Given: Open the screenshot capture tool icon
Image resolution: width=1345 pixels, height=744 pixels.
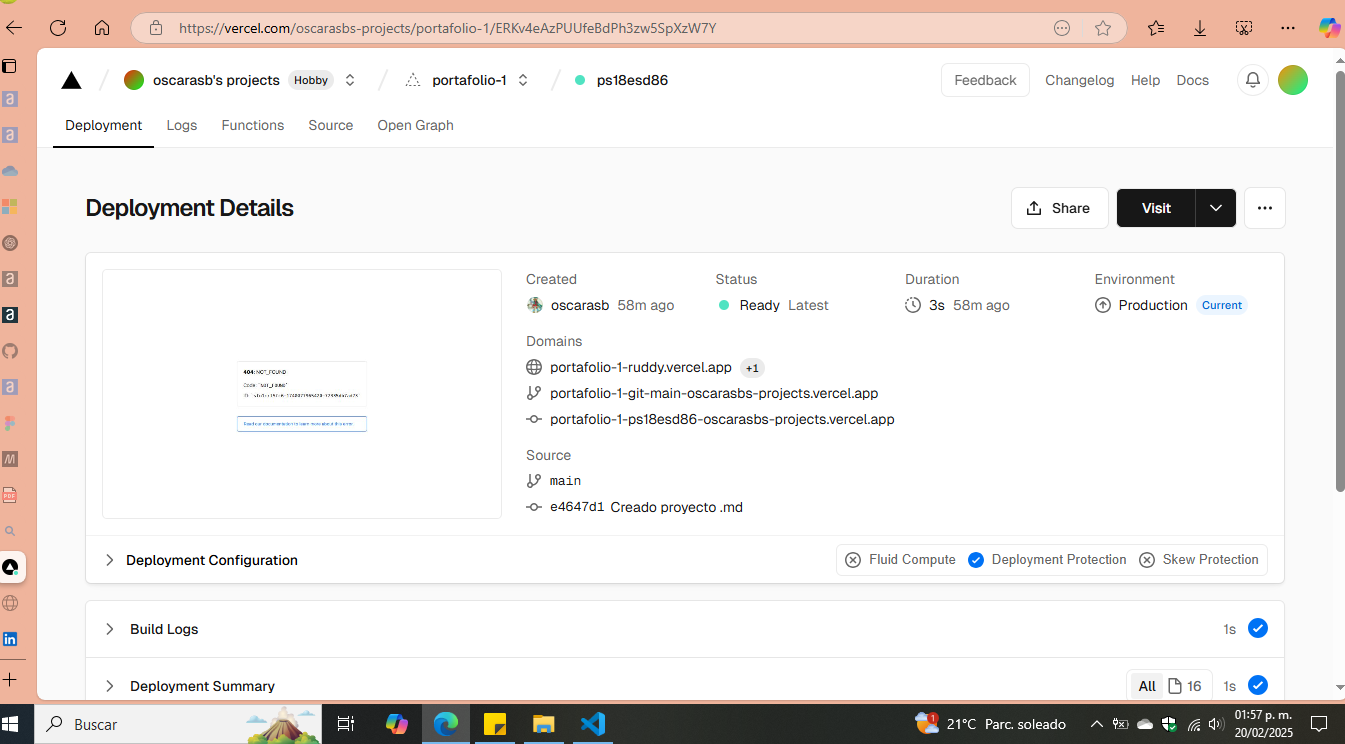Looking at the screenshot, I should click(1244, 28).
